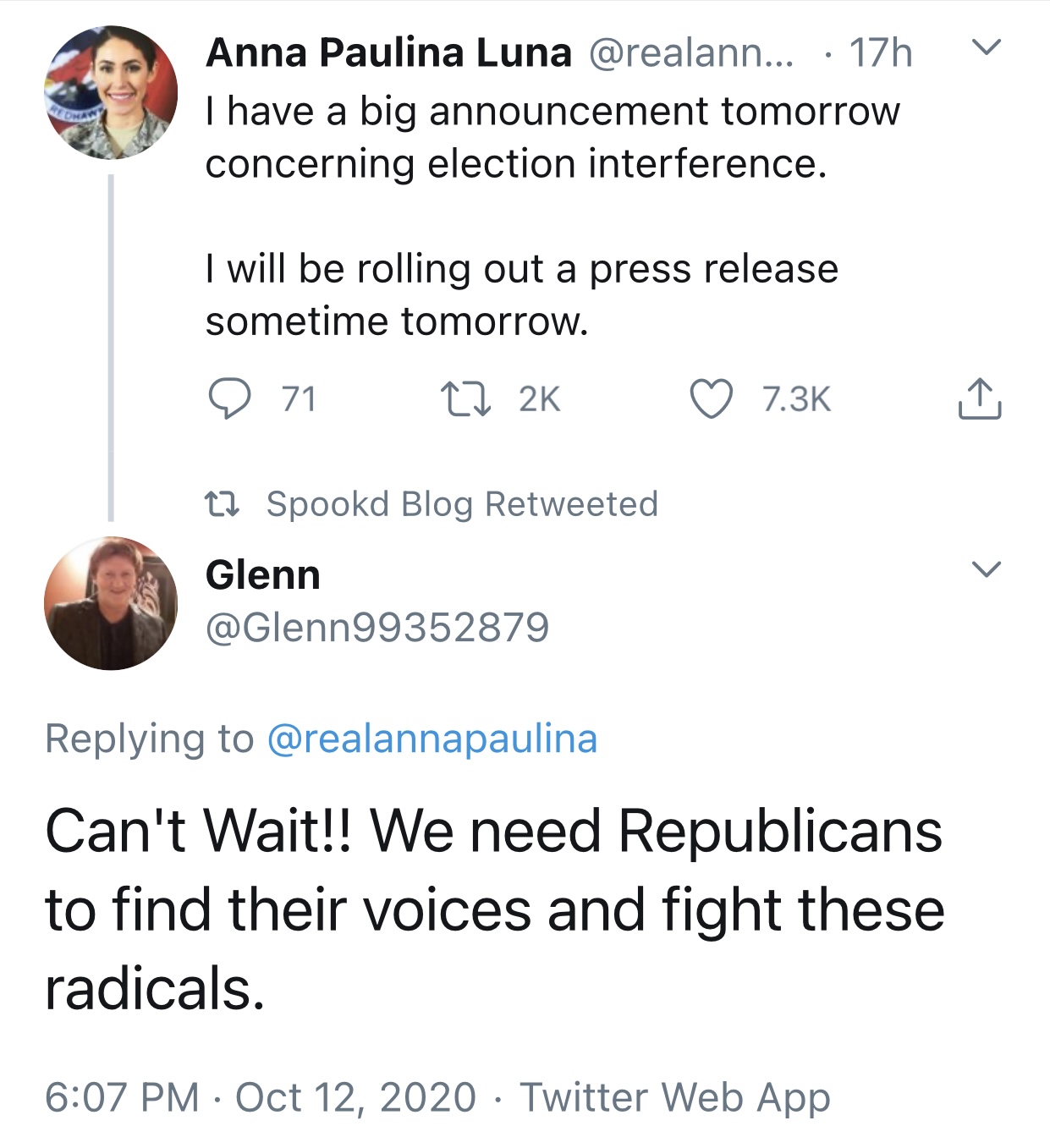Open the chevron menu on Anna's tweet

[x=986, y=47]
